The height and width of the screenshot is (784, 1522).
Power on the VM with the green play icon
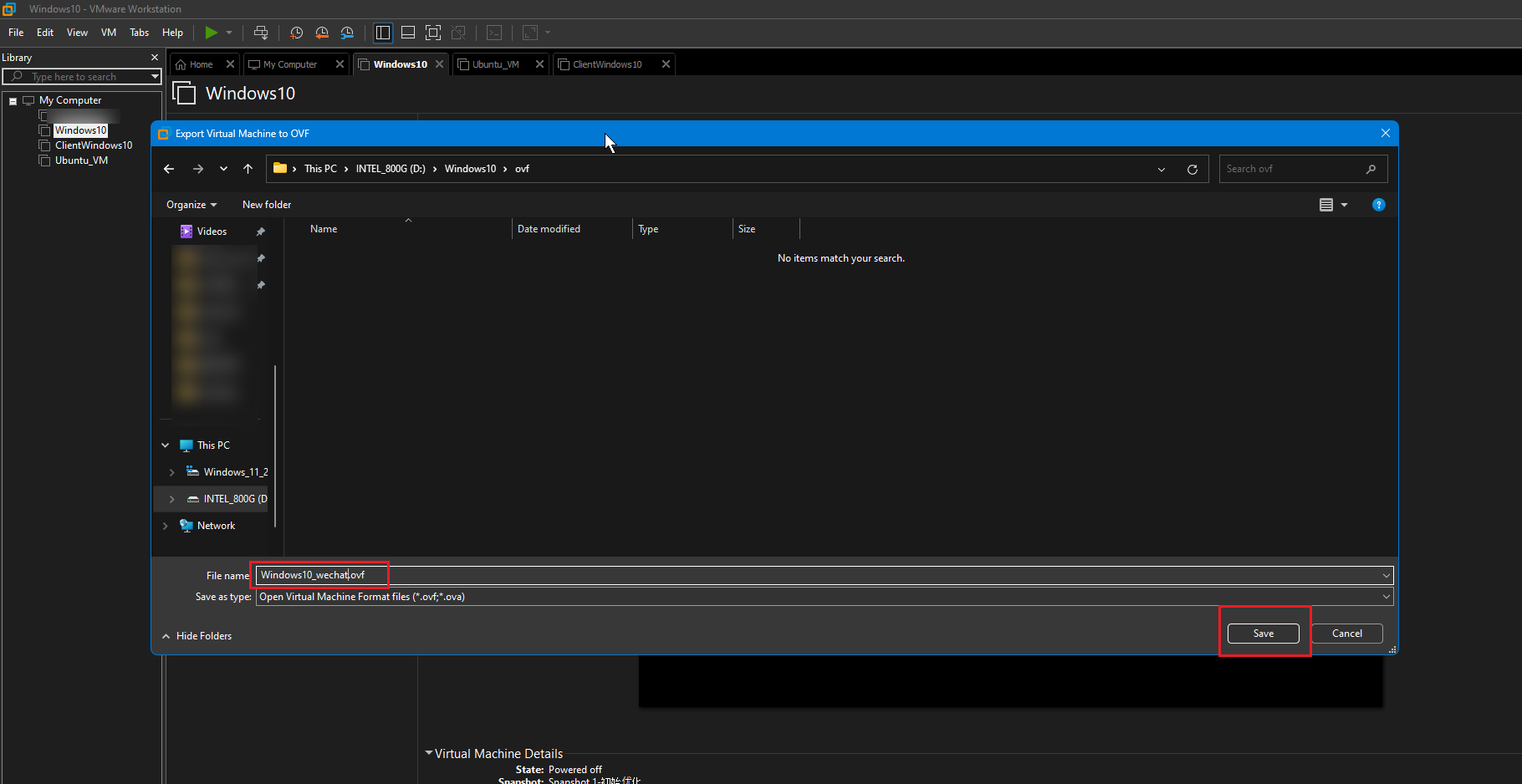tap(212, 33)
